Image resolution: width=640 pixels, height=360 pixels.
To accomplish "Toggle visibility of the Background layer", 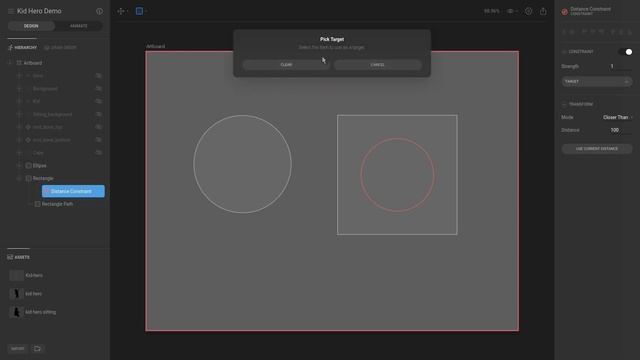I will pos(98,89).
